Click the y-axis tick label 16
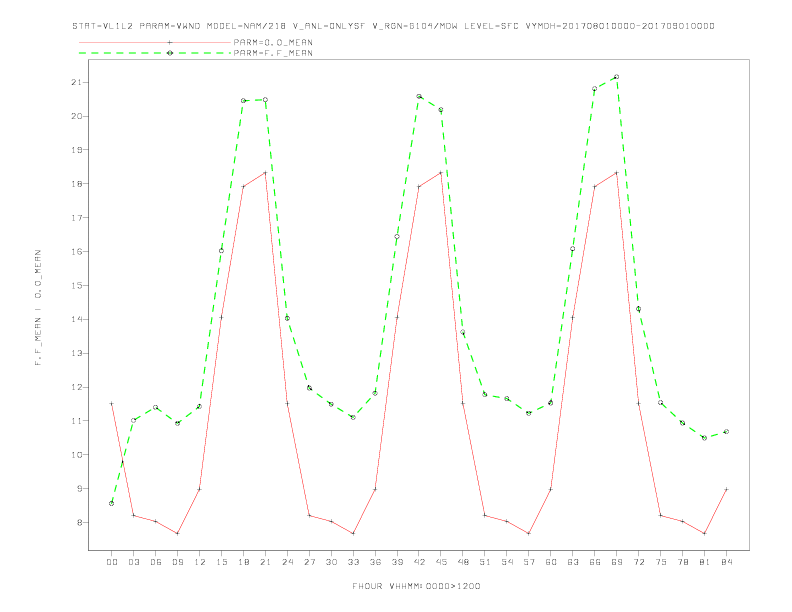This screenshot has height=612, width=792. pyautogui.click(x=77, y=251)
